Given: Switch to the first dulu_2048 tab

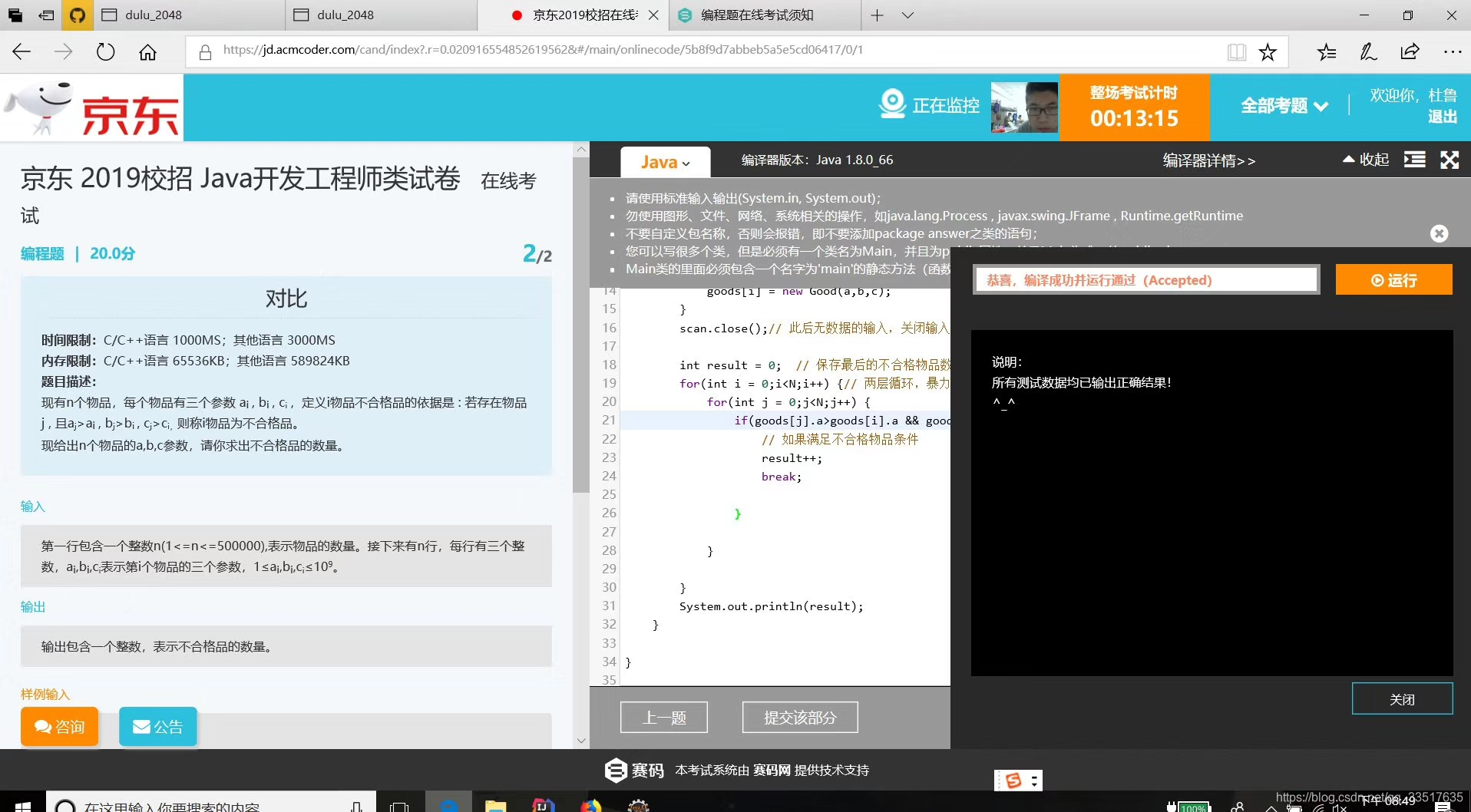Looking at the screenshot, I should 188,15.
